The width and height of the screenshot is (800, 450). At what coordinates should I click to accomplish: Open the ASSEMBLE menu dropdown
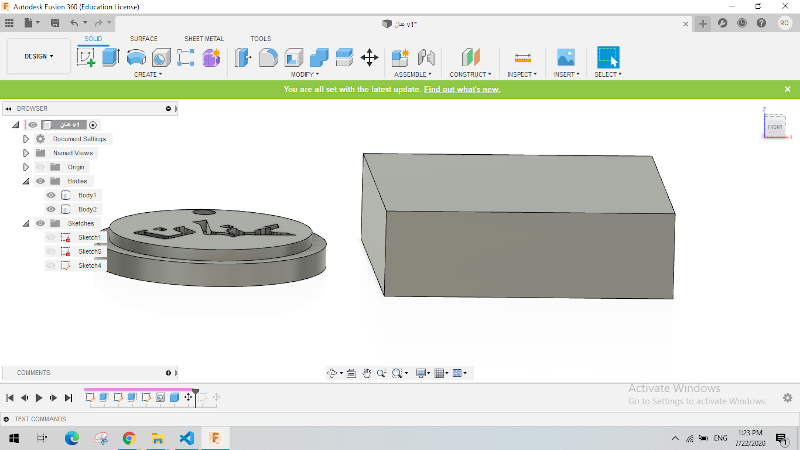412,74
